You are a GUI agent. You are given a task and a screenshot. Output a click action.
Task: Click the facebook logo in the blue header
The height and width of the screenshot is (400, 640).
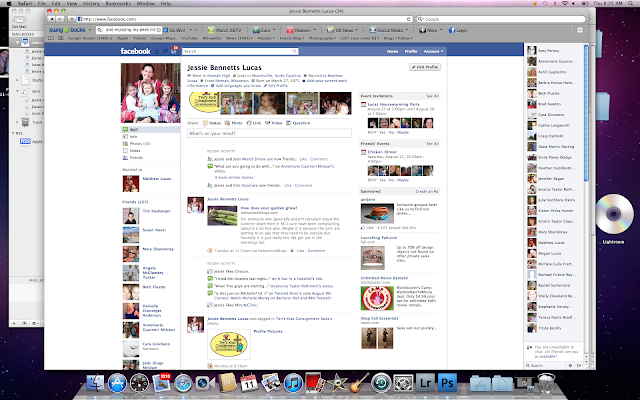(135, 51)
